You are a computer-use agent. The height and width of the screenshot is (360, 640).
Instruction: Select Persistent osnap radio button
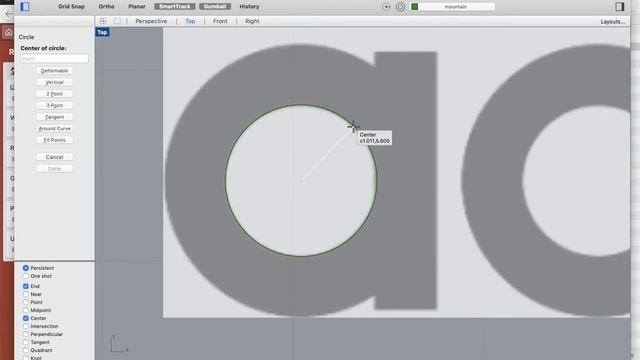[x=26, y=268]
